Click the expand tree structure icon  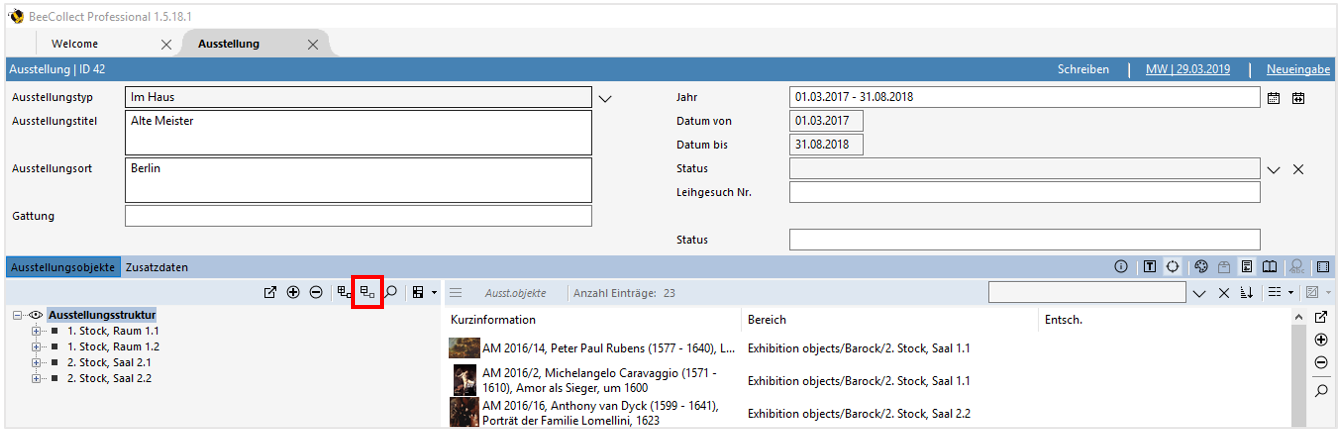coord(344,292)
